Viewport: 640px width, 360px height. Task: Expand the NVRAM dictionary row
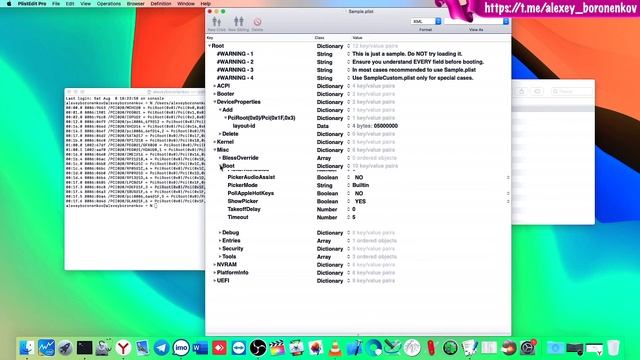pos(215,265)
